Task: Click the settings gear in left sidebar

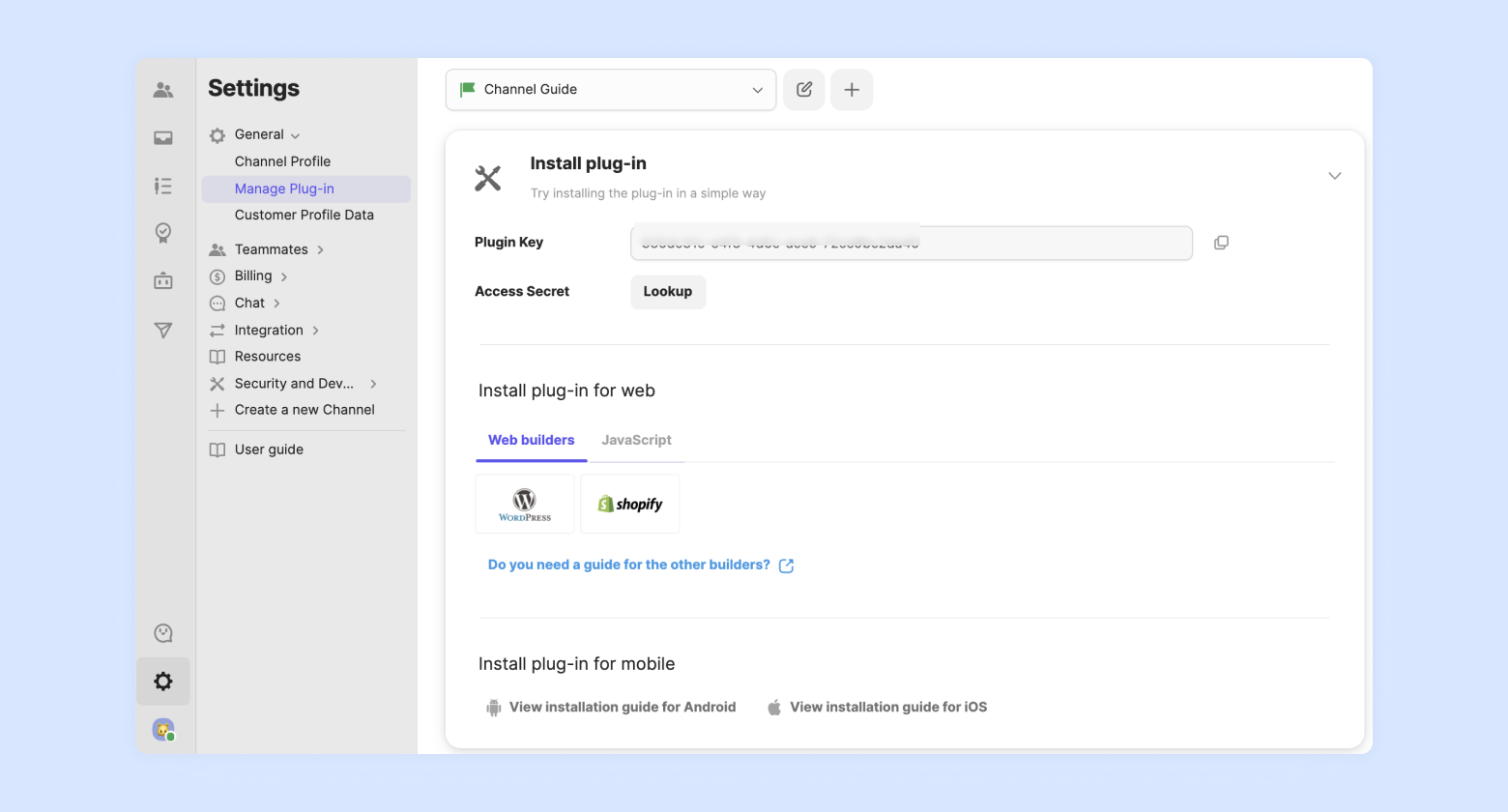Action: (163, 681)
